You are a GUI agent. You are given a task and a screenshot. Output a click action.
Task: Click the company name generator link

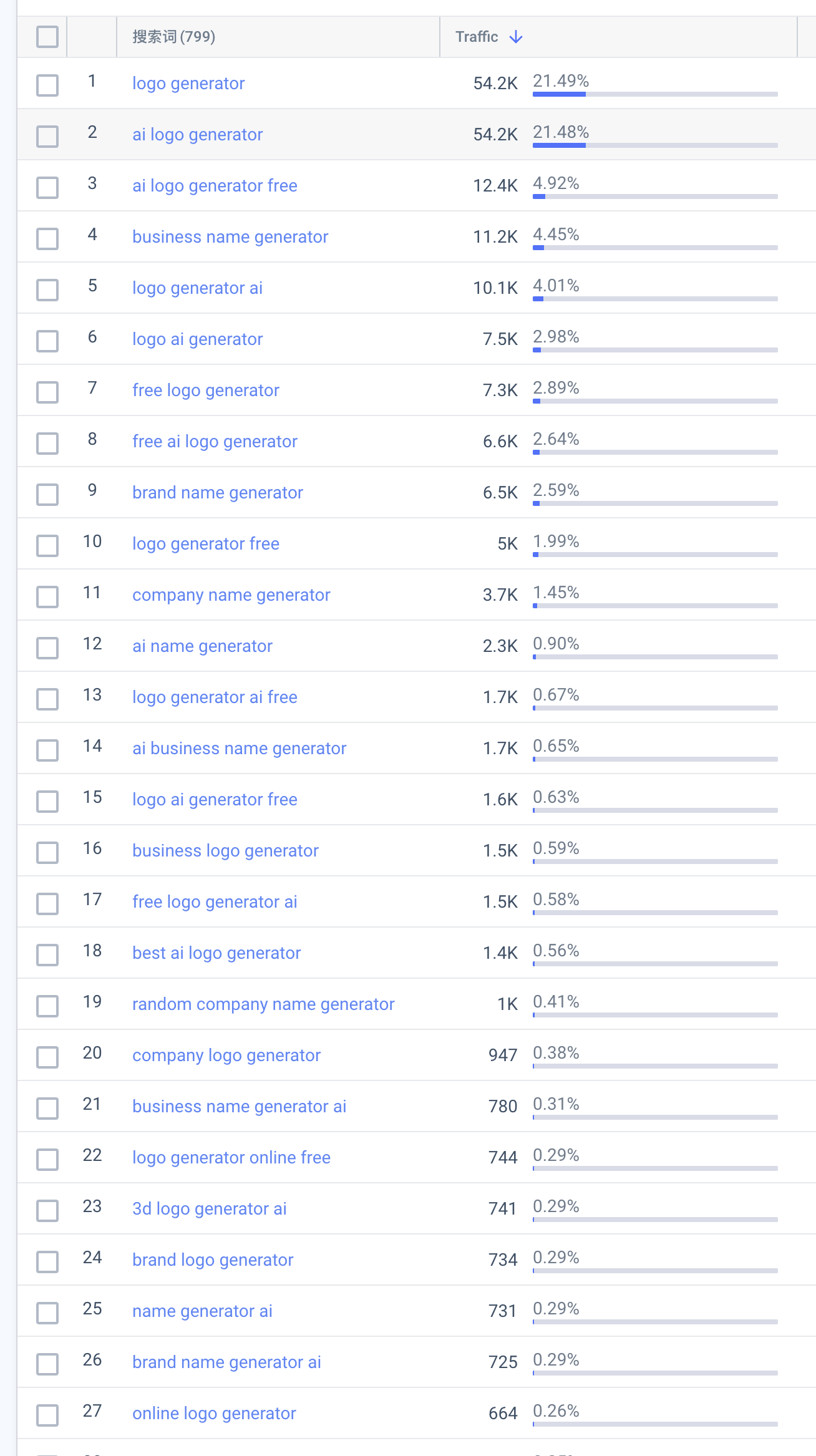(231, 595)
